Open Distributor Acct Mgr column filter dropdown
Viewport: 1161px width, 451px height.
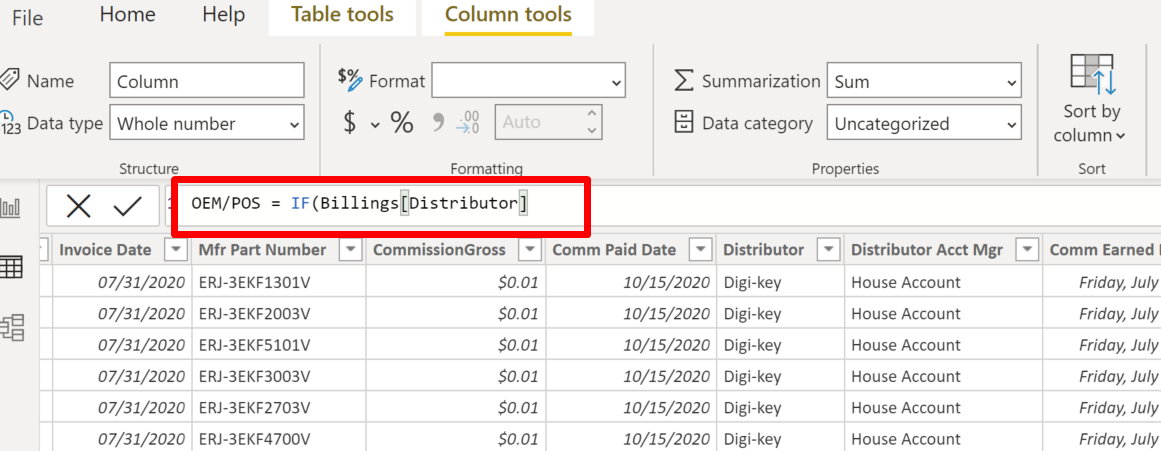1027,250
